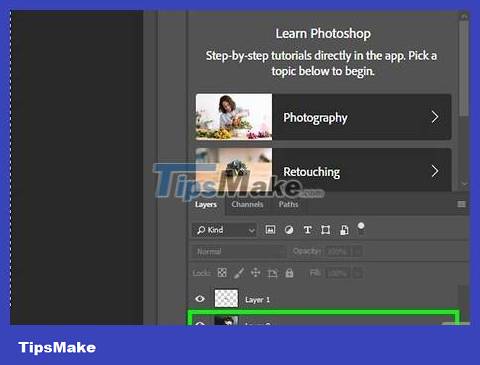Image resolution: width=480 pixels, height=365 pixels.
Task: Click the Retouching card chevron arrow
Action: point(435,171)
